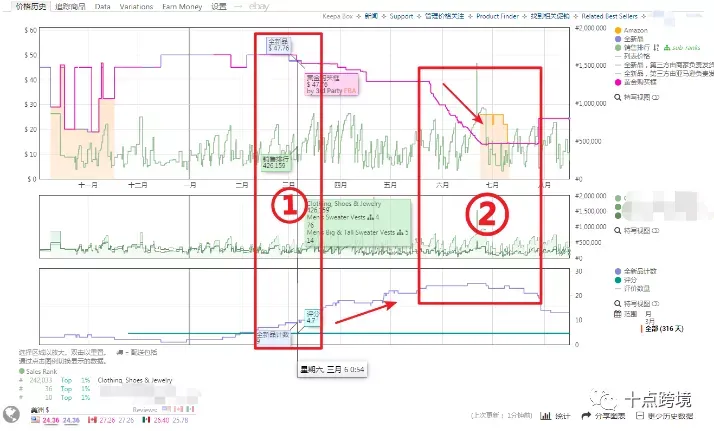Screen dimensions: 714x431
Task: Switch to the second tab, 追踪商品
Action: 70,6
